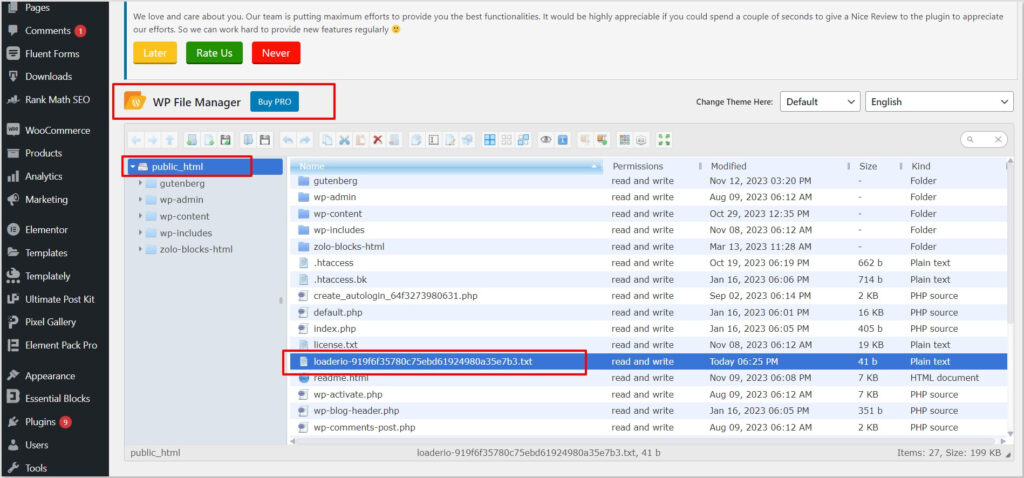Image resolution: width=1024 pixels, height=478 pixels.
Task: Click the Invert selection icon
Action: point(523,140)
